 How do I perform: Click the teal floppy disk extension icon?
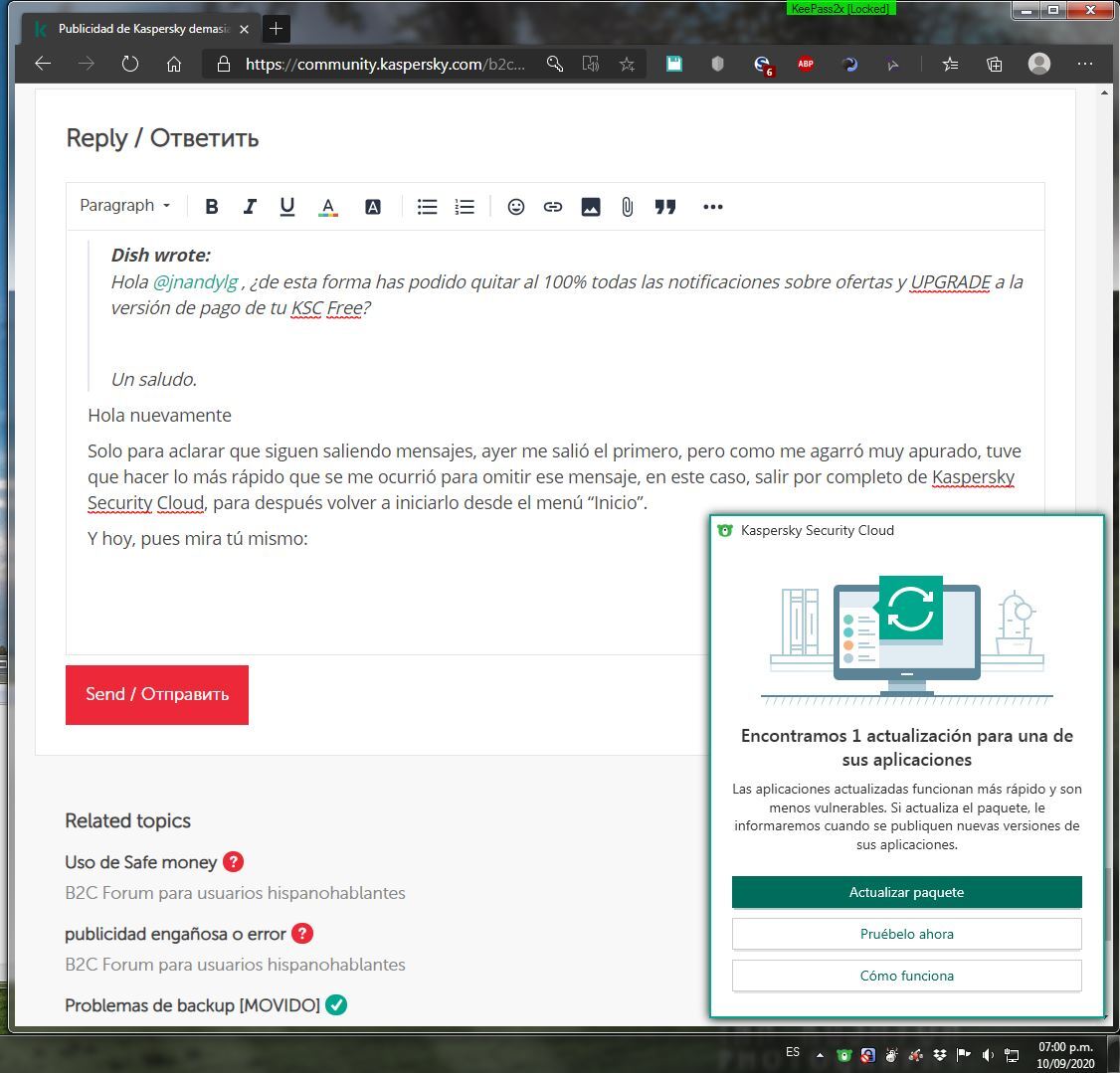point(674,65)
